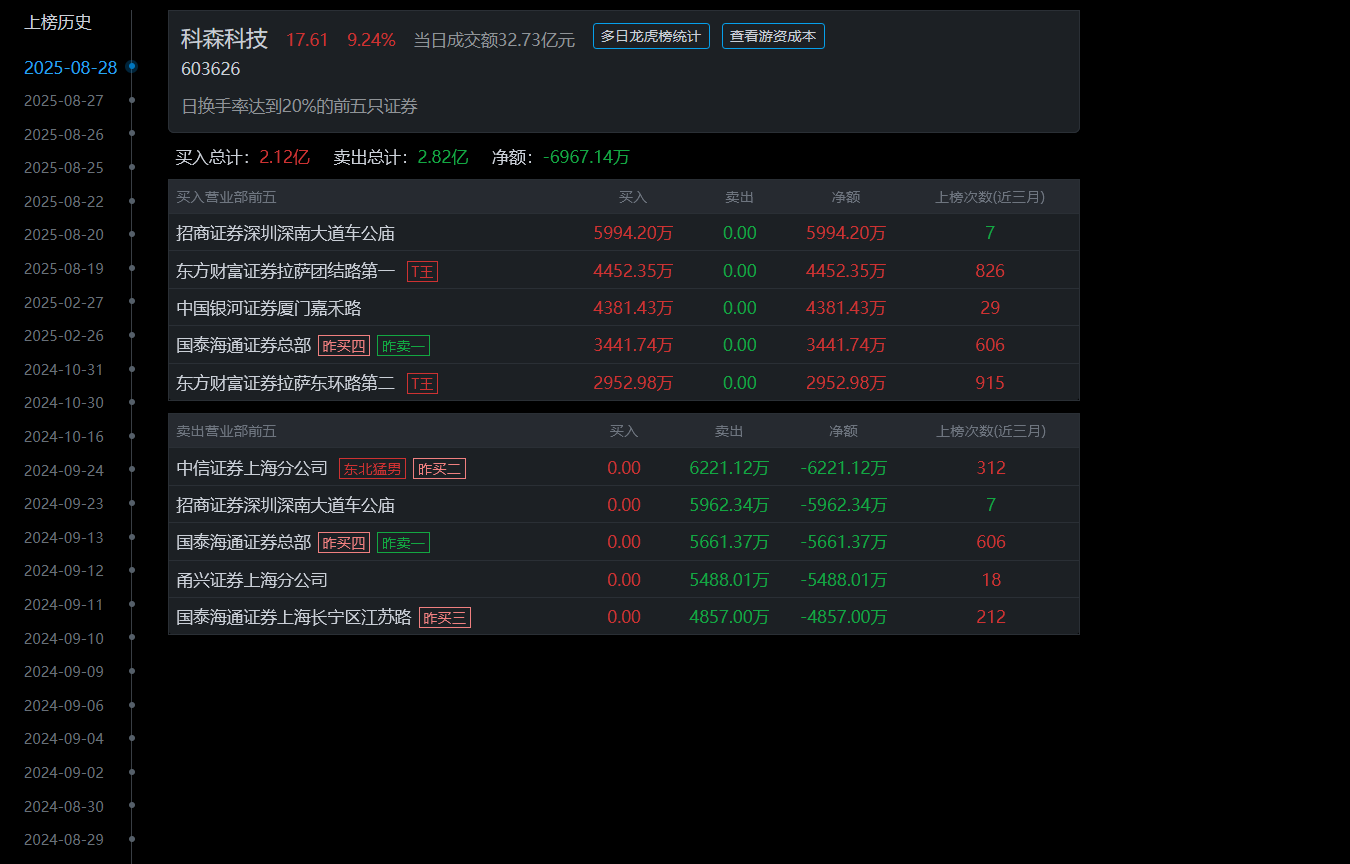
Task: Select the 2024-08-29 history date
Action: [64, 840]
